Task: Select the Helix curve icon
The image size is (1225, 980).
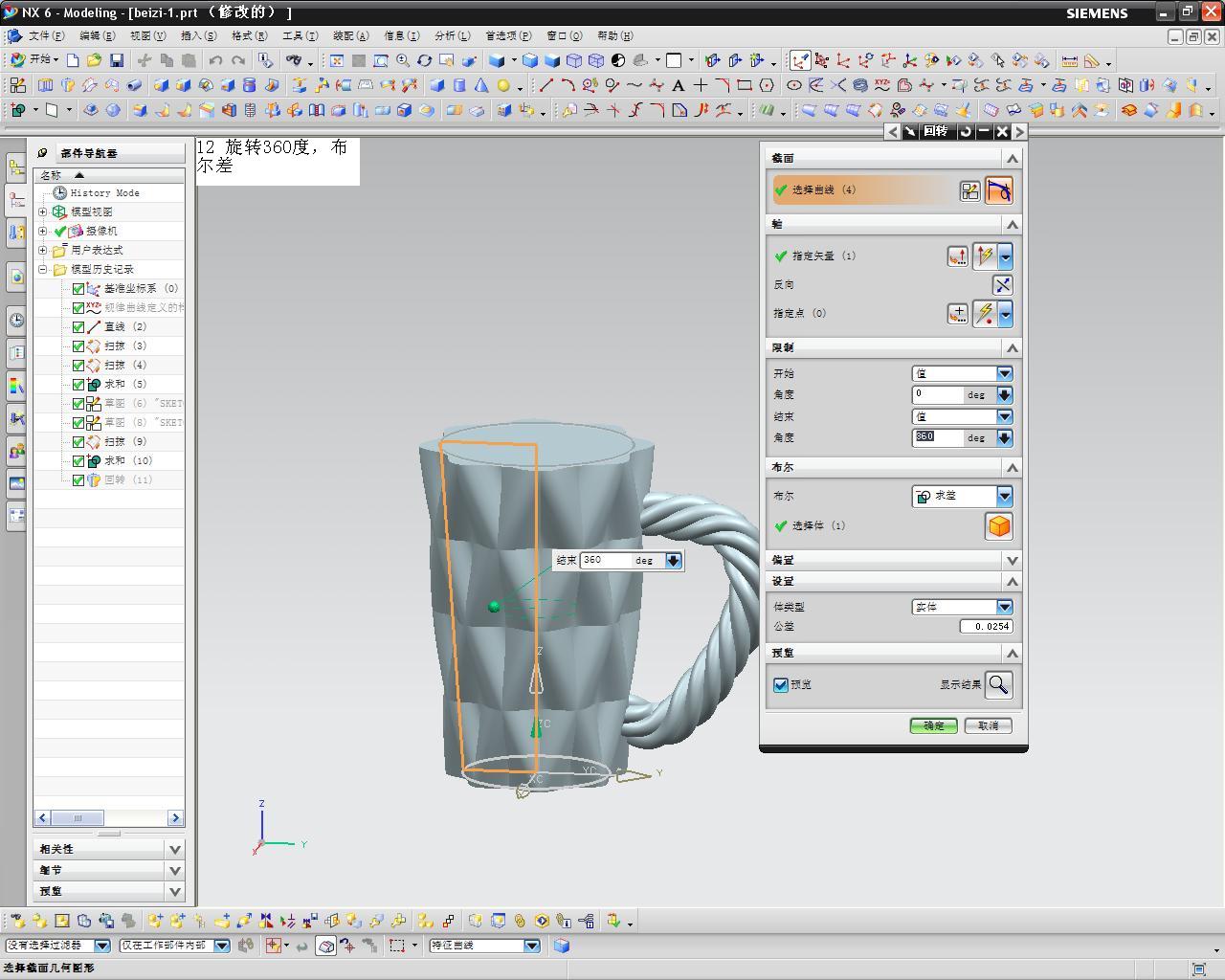Action: pos(860,85)
